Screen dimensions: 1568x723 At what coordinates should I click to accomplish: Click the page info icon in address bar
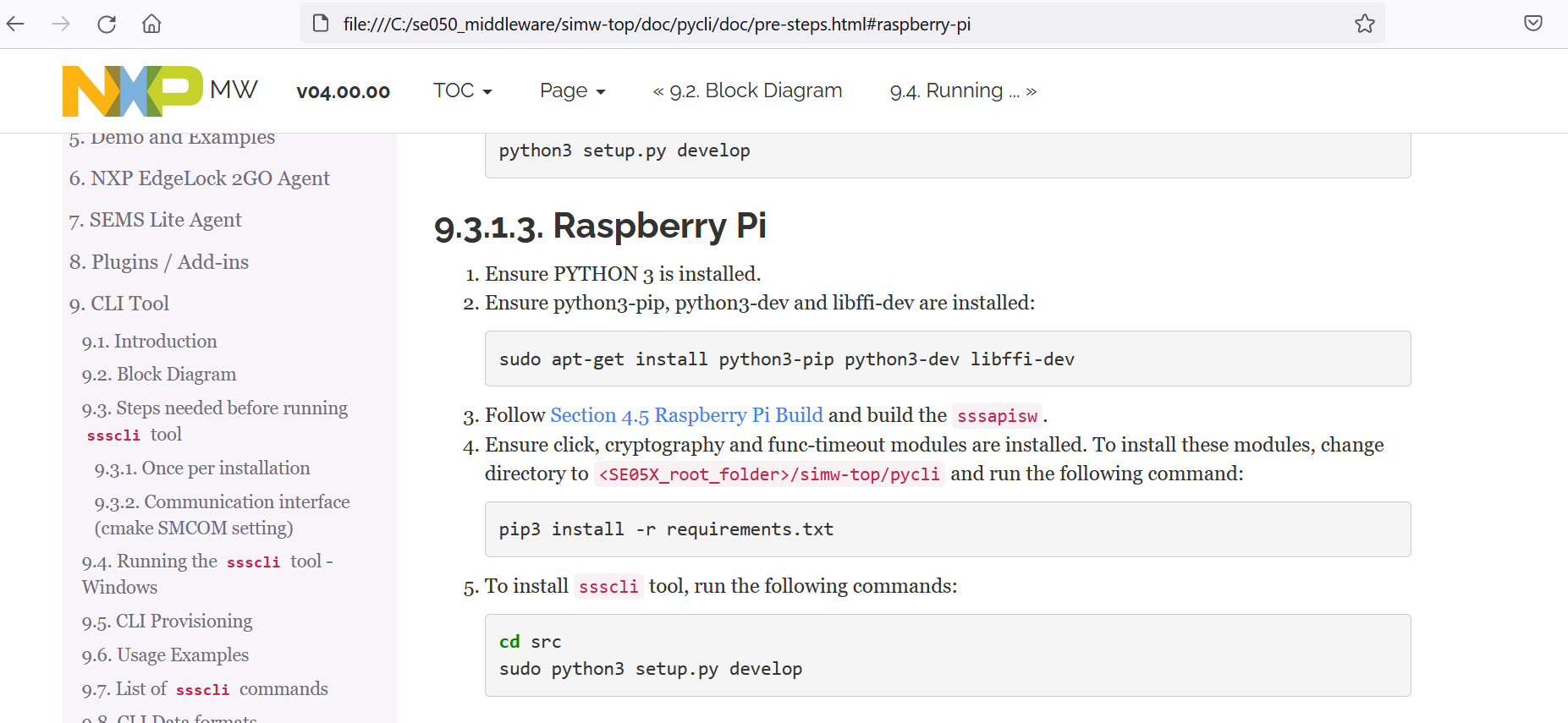[321, 24]
